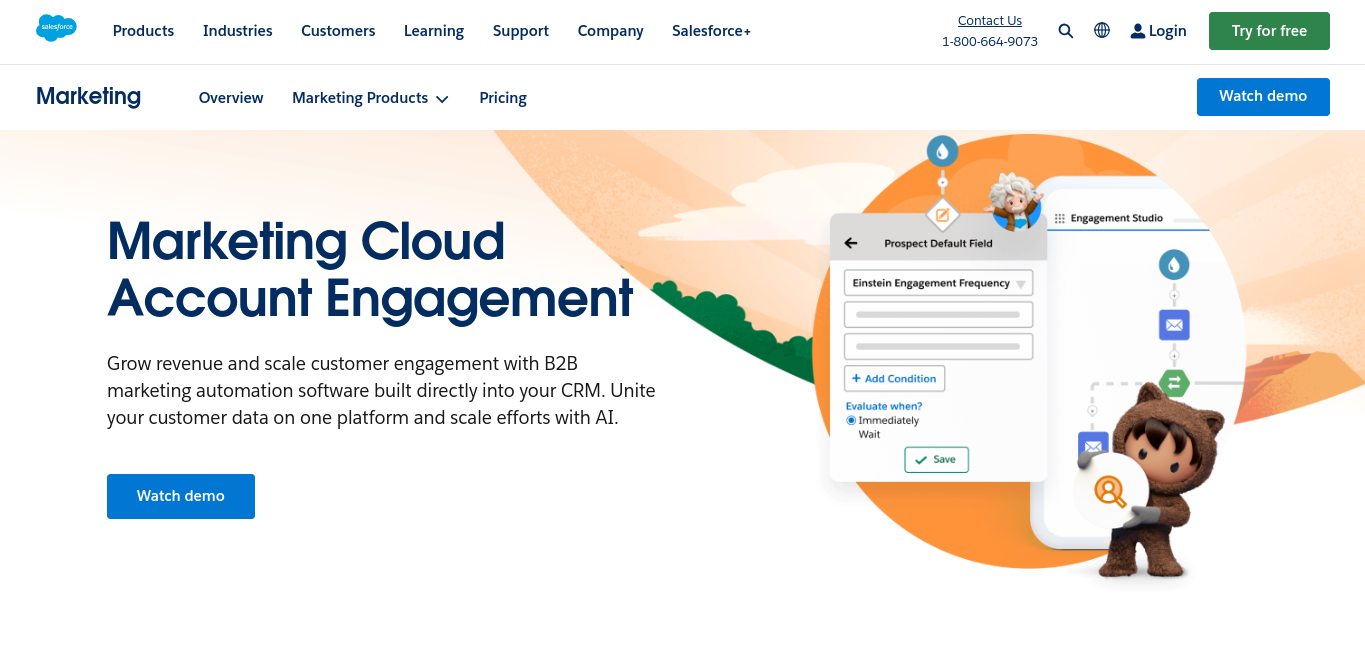Call 1-800-664-9073 phone link
The height and width of the screenshot is (656, 1365).
pos(990,41)
